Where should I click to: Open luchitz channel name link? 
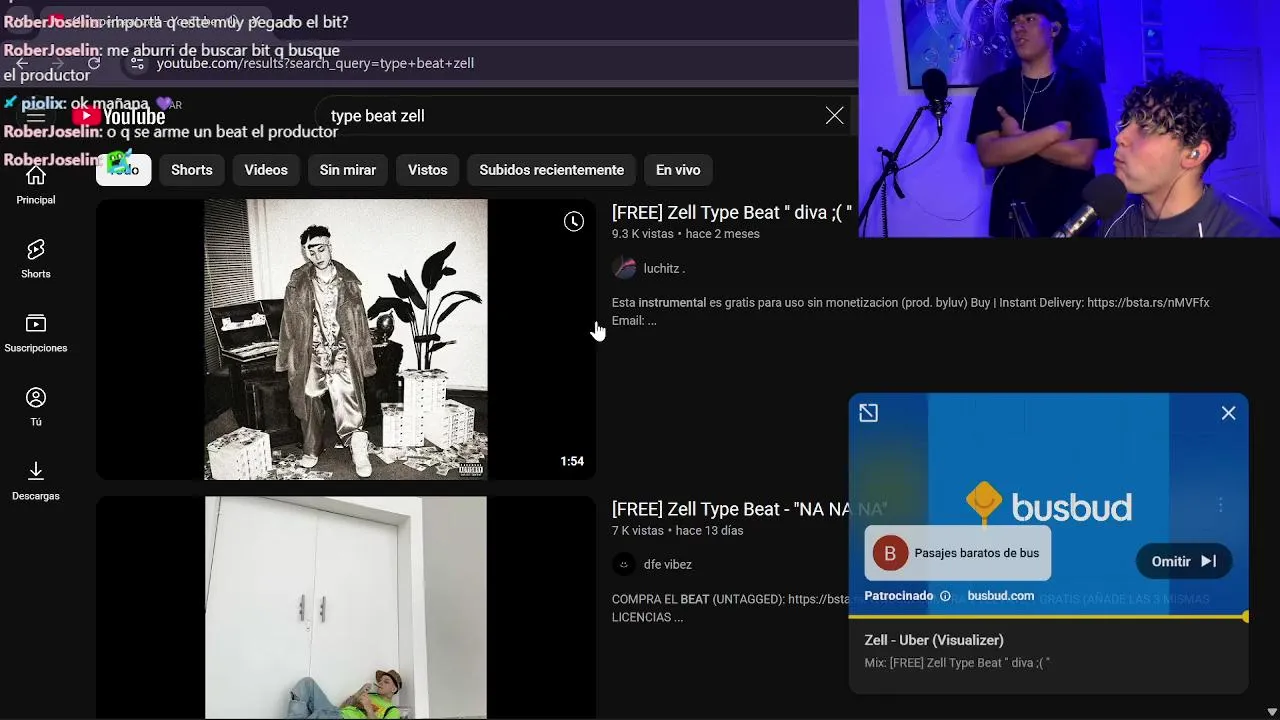click(664, 268)
